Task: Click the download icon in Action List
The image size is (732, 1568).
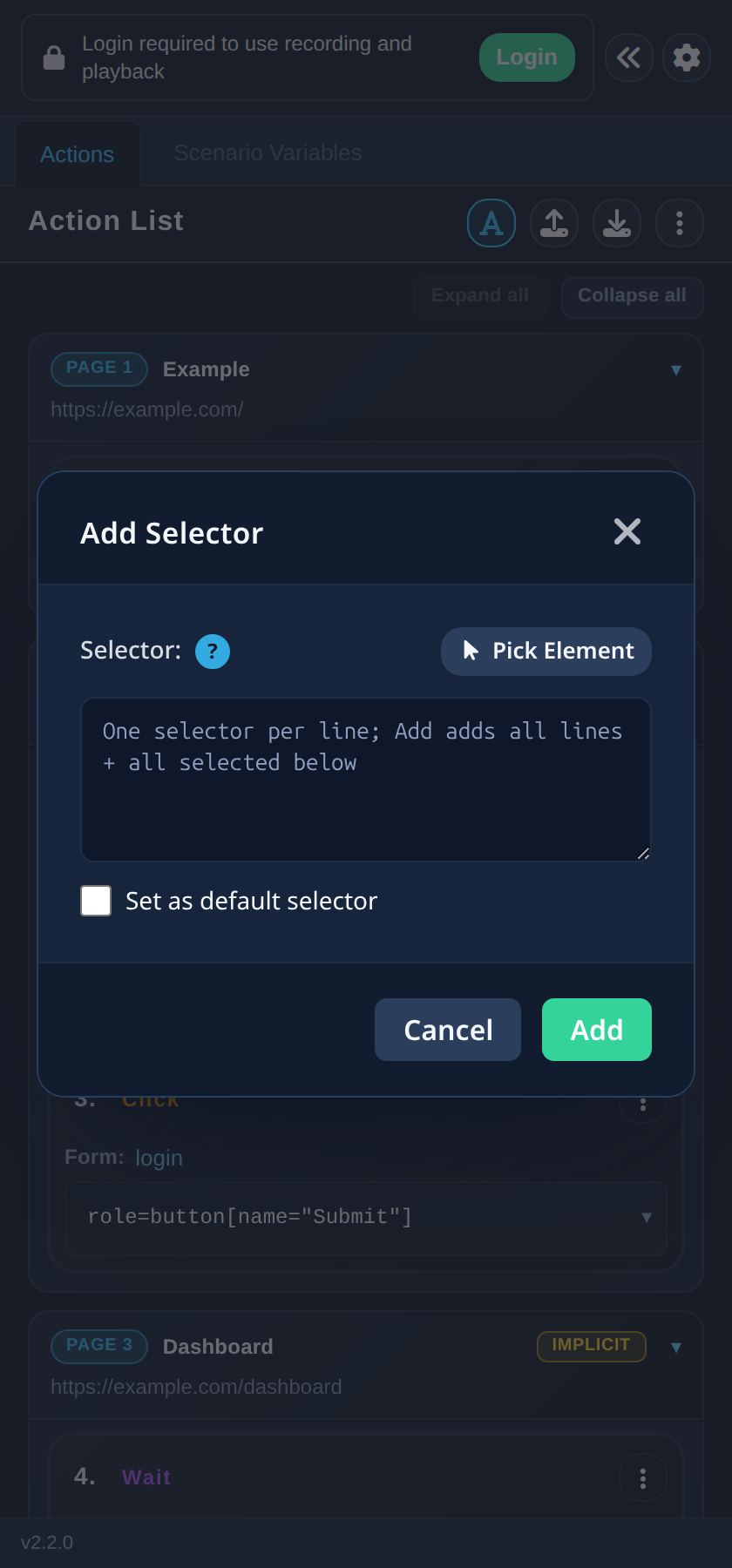Action: (x=617, y=223)
